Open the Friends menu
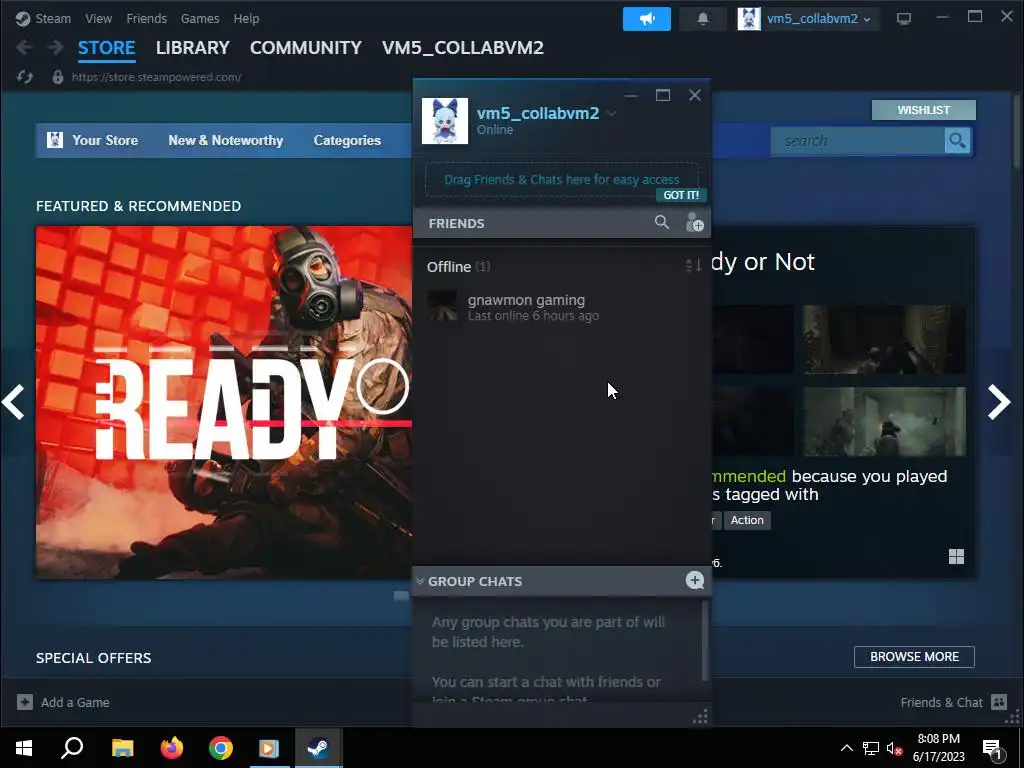 146,18
